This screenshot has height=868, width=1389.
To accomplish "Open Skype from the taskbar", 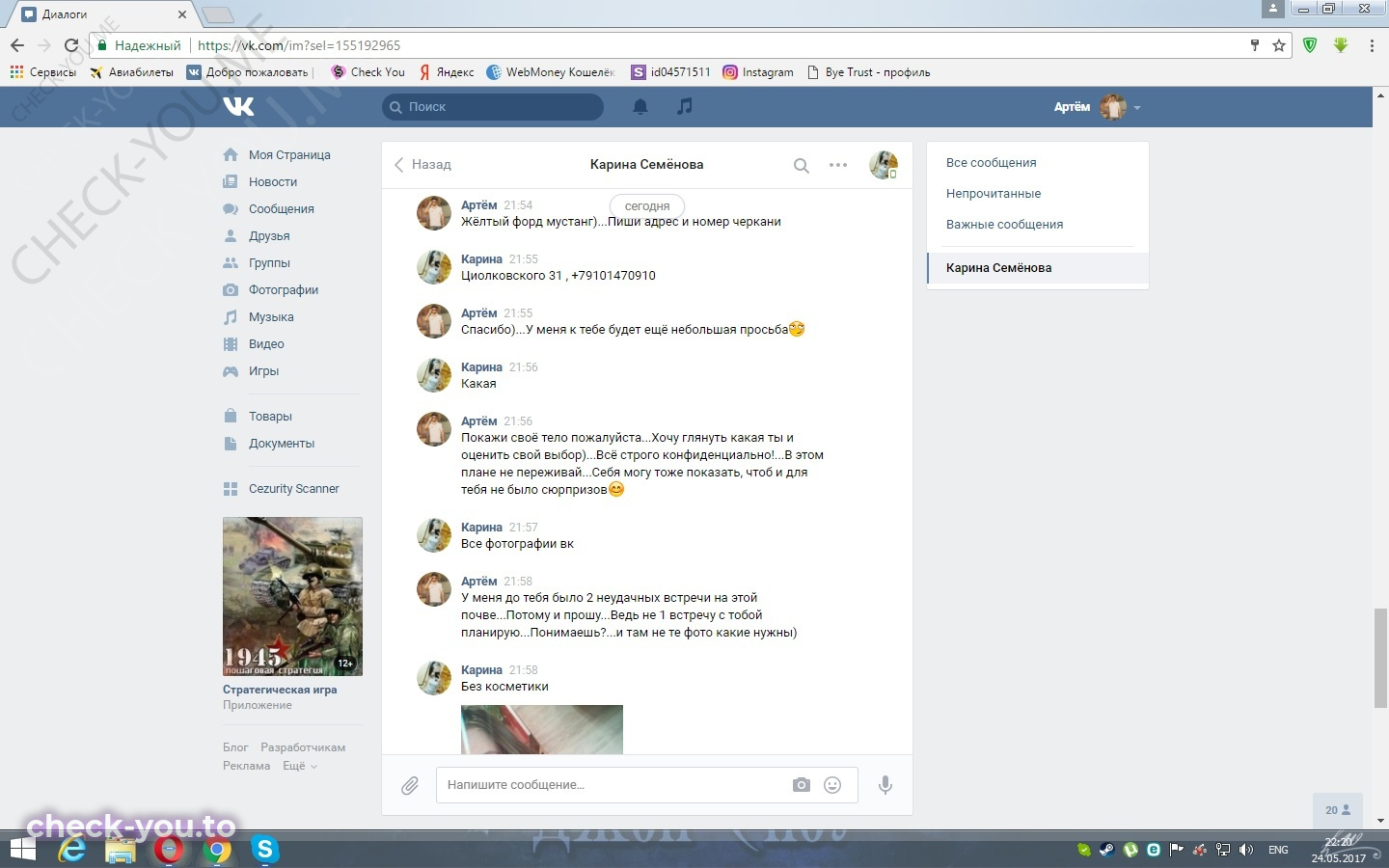I will (x=264, y=850).
